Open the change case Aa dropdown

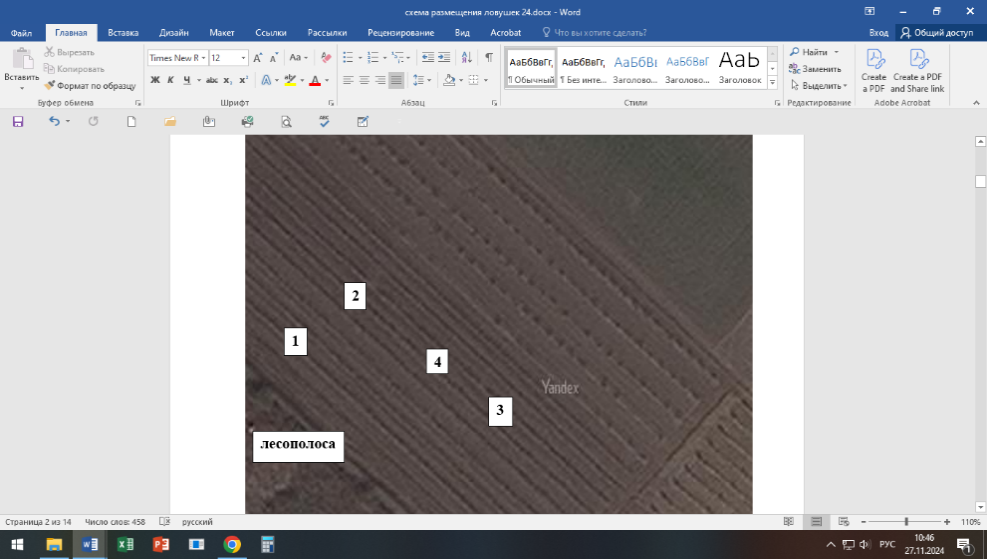click(298, 58)
